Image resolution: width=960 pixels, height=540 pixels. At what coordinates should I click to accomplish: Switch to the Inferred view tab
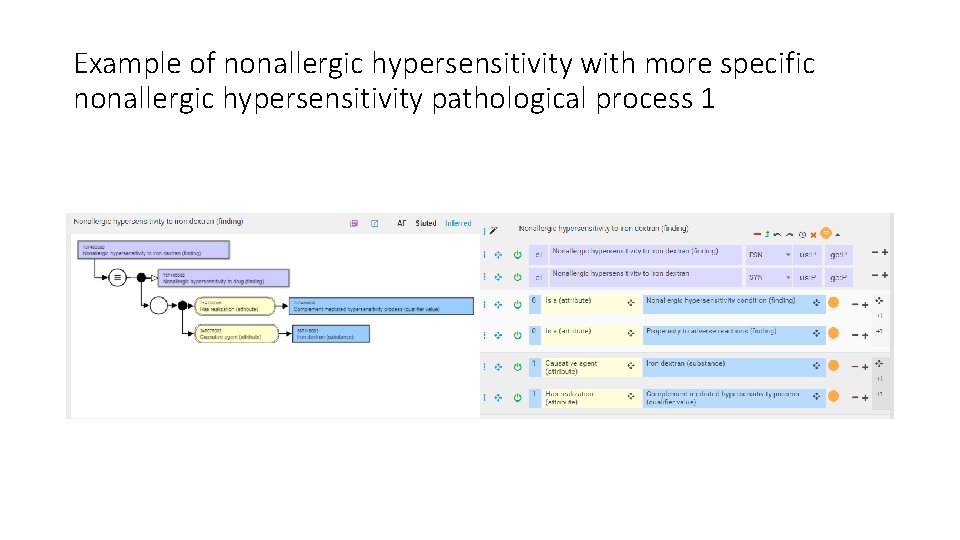point(458,224)
